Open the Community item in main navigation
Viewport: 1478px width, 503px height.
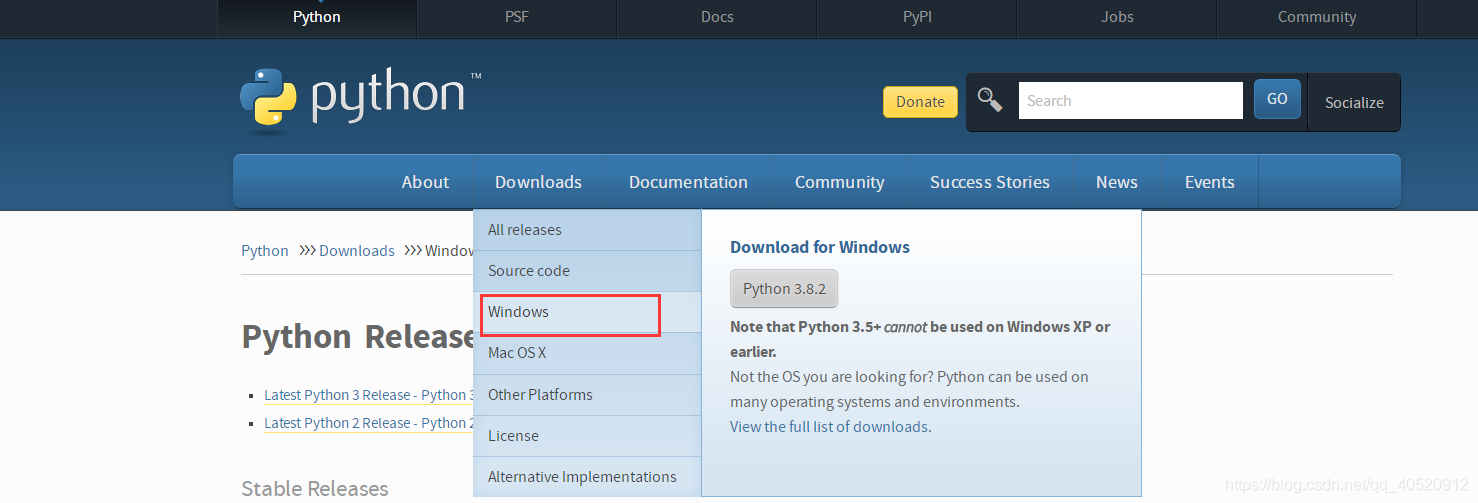839,182
